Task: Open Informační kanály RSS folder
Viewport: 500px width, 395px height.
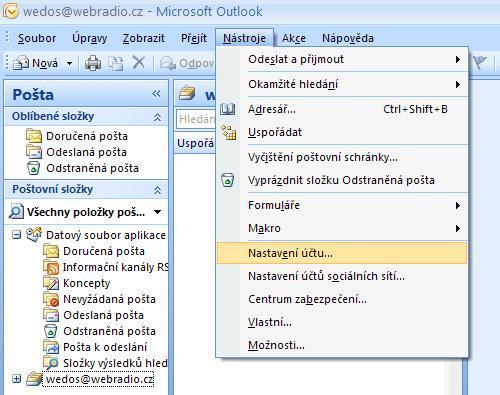Action: [x=115, y=267]
